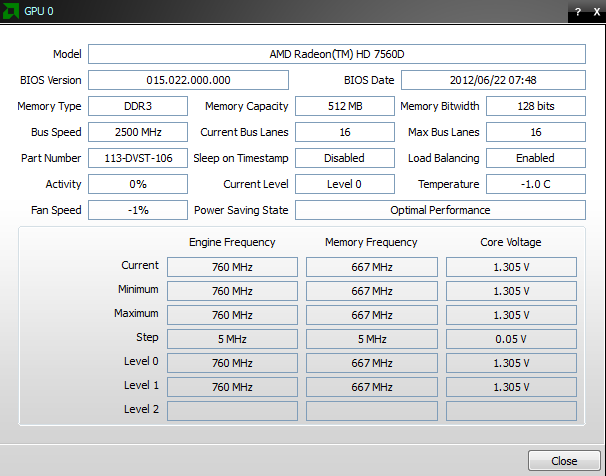This screenshot has height=476, width=606.
Task: Click the Activity value 0%
Action: [x=138, y=184]
